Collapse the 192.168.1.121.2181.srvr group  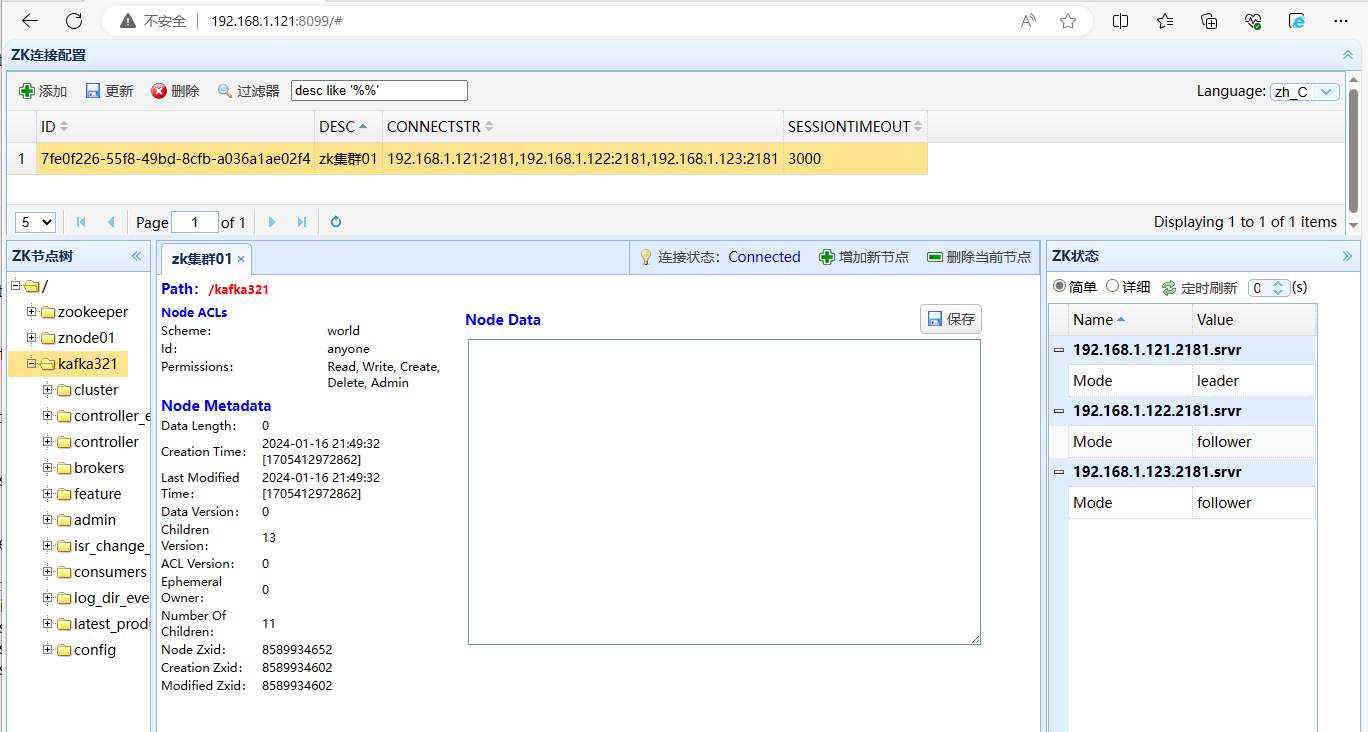coord(1059,350)
